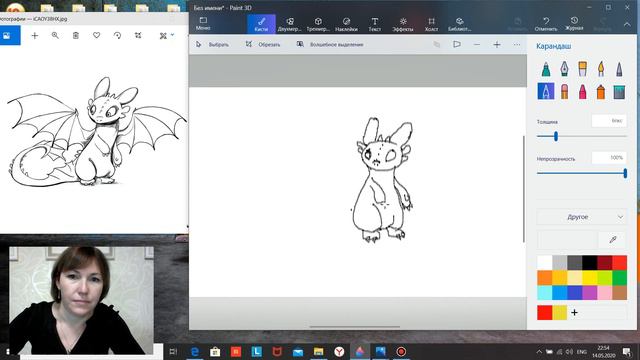Open the Текст text tab
The image size is (640, 360).
tap(374, 24)
